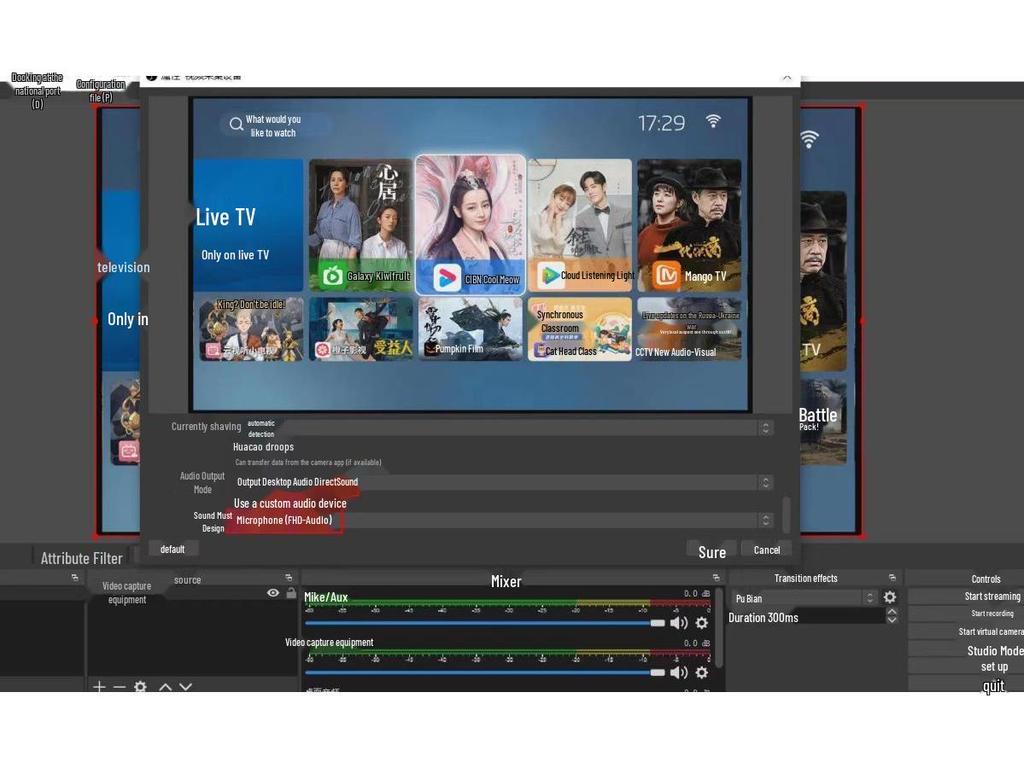Click the properties dialog vertical scrollbar

[x=786, y=515]
